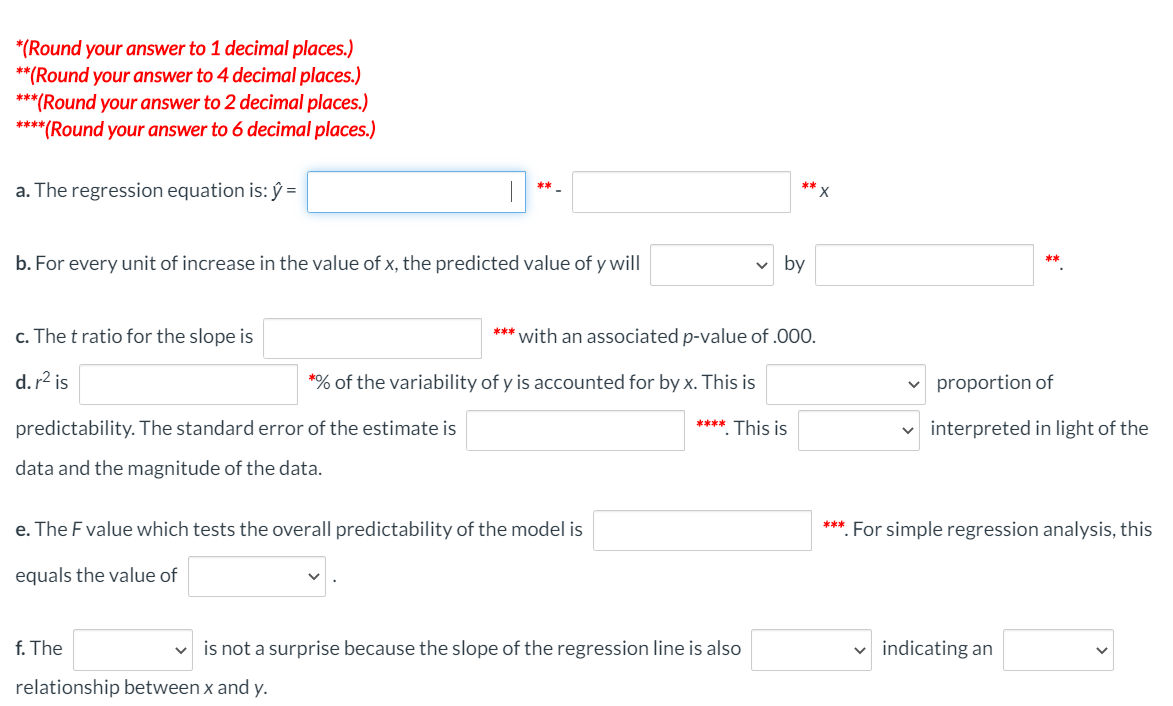Click the slope coefficient input box before x
Screen dimensions: 1173x706
click(681, 191)
